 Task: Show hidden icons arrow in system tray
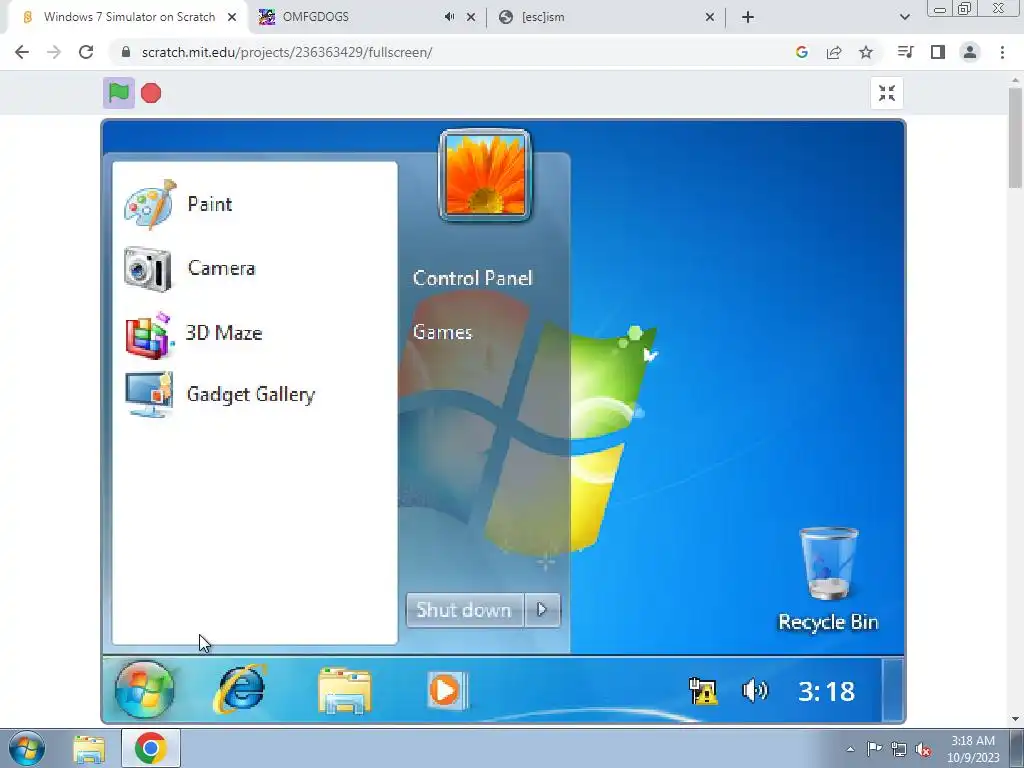(850, 749)
